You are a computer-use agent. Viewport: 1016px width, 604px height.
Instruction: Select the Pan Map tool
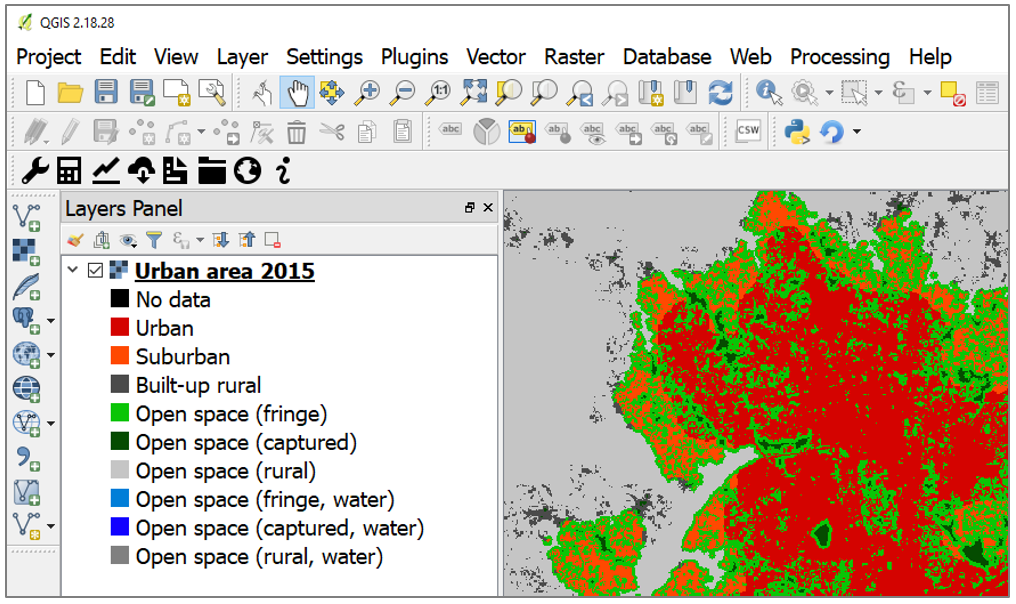[x=296, y=92]
